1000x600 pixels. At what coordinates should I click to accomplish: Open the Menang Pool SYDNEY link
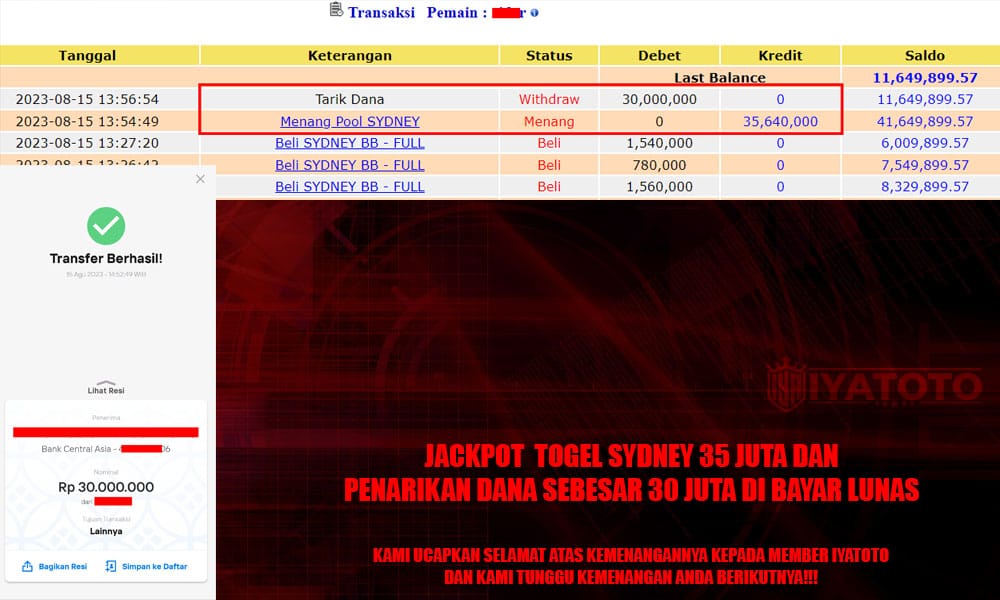[x=349, y=122]
